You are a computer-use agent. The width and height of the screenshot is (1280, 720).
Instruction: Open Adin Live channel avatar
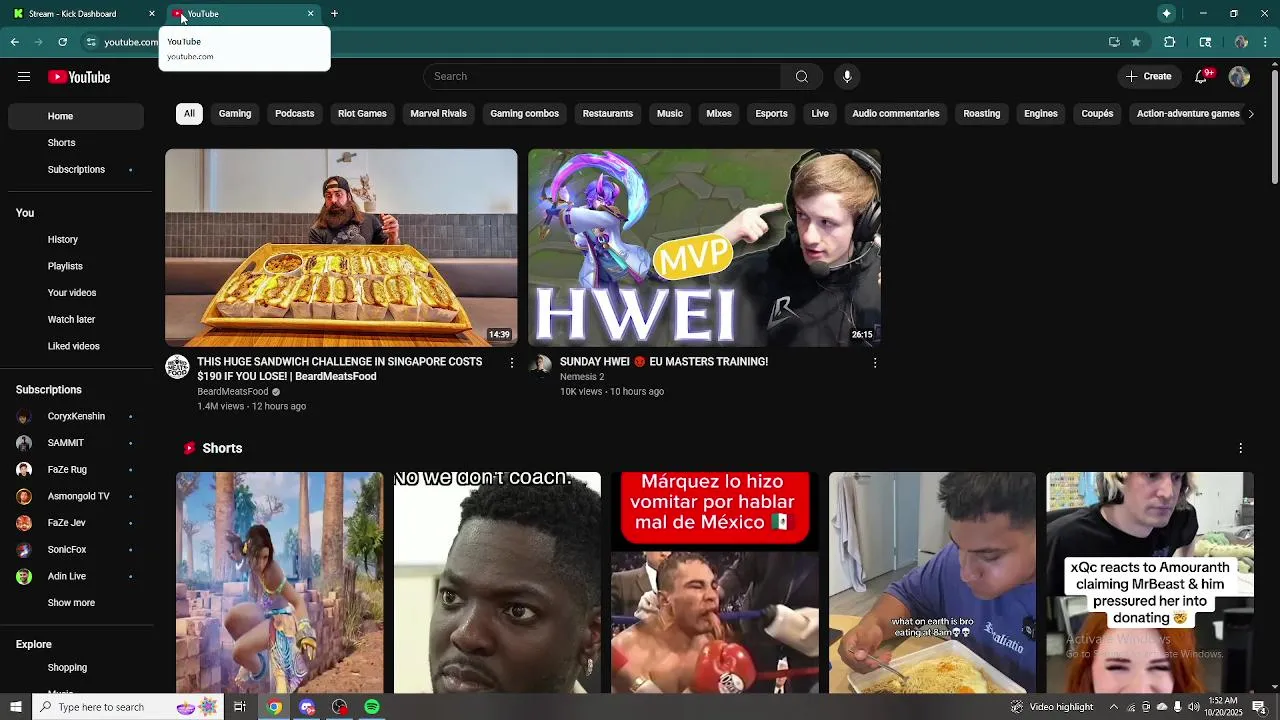(24, 577)
